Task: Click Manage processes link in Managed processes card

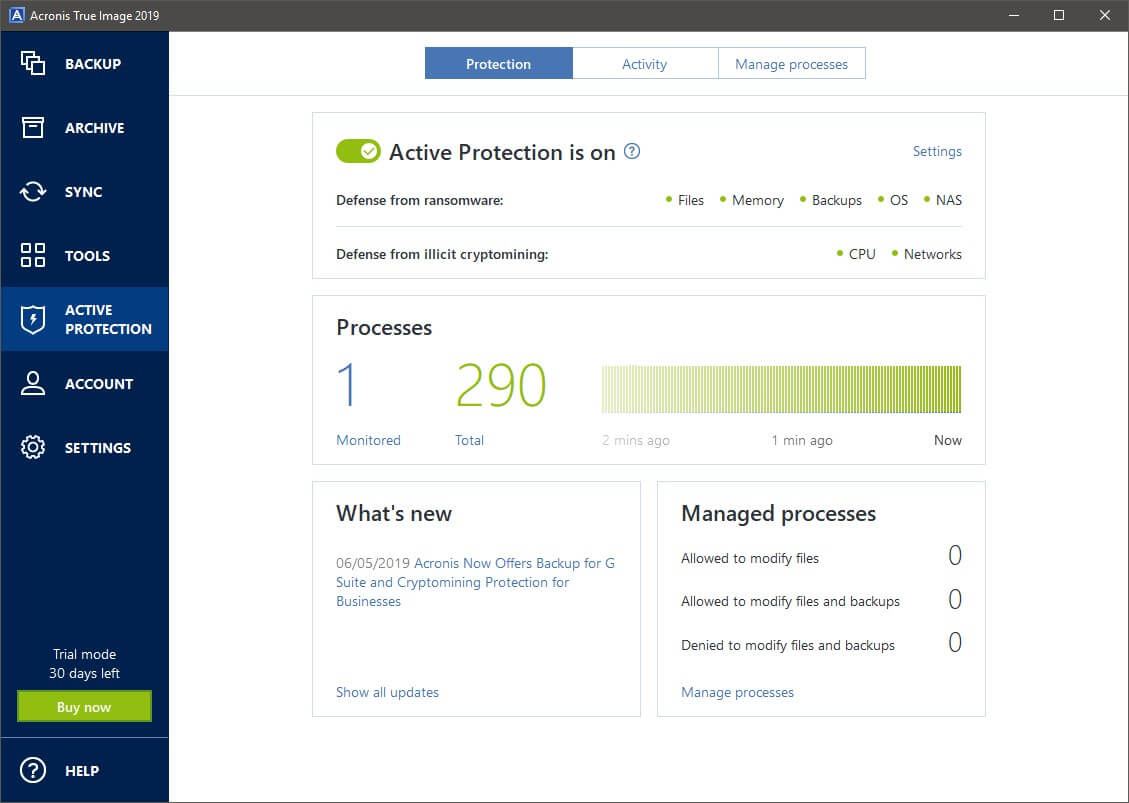Action: 737,692
